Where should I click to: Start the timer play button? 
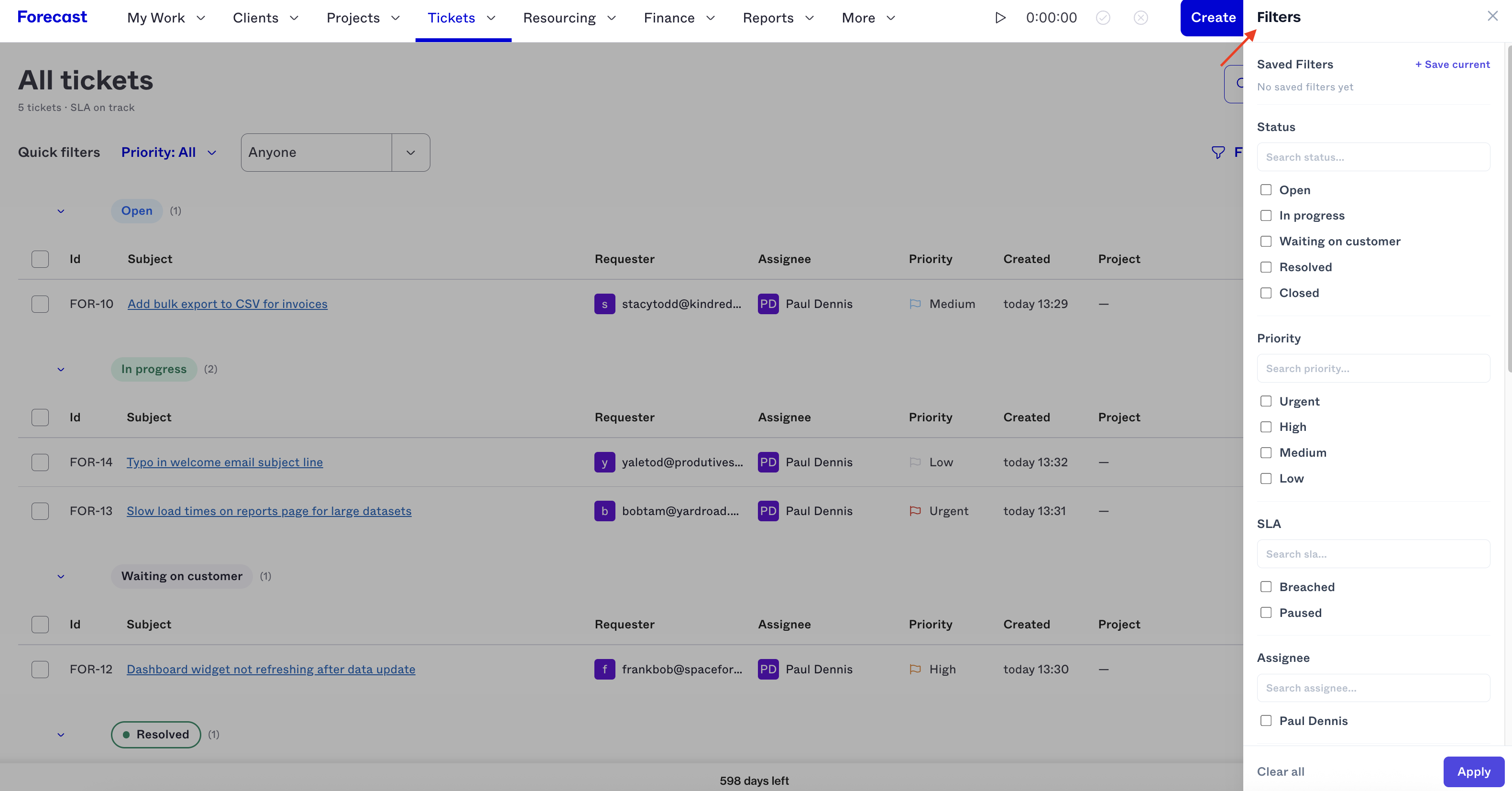click(x=1000, y=18)
